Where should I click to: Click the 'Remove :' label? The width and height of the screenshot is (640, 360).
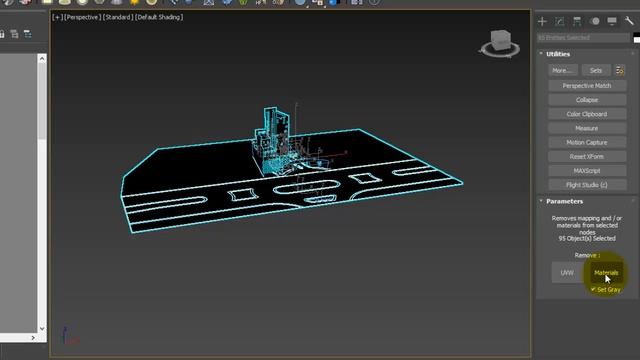coord(587,256)
